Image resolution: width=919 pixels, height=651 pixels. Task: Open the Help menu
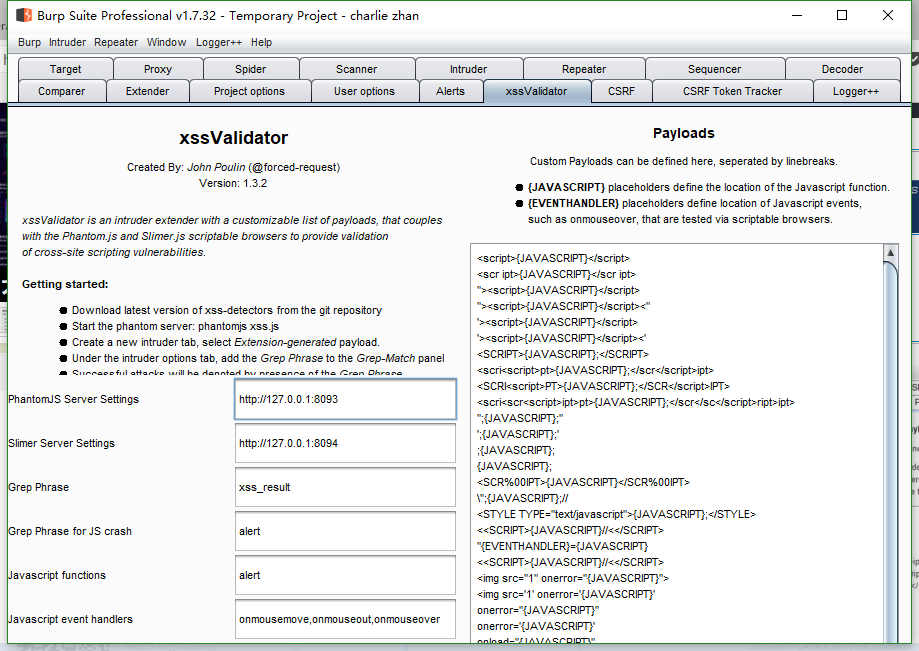tap(261, 42)
